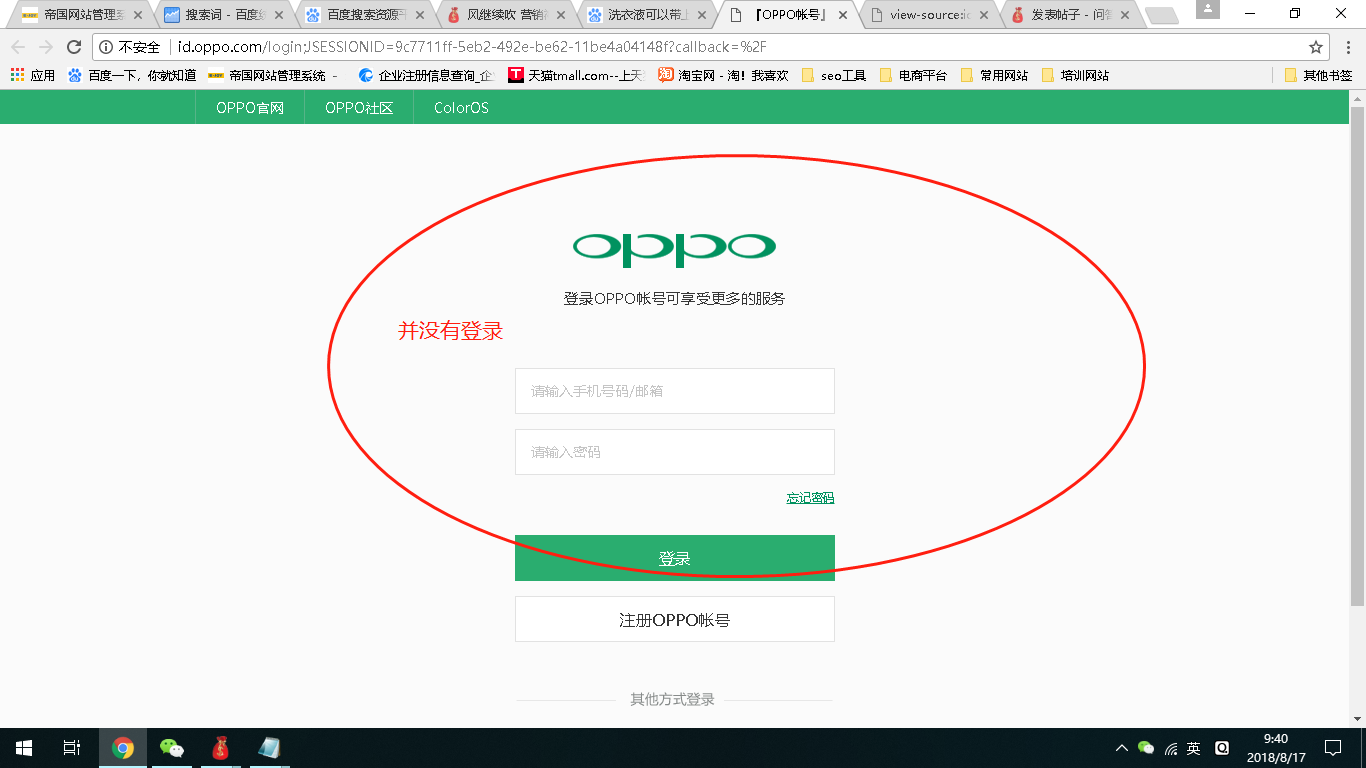Open the OPPO官网 menu item

click(x=249, y=107)
